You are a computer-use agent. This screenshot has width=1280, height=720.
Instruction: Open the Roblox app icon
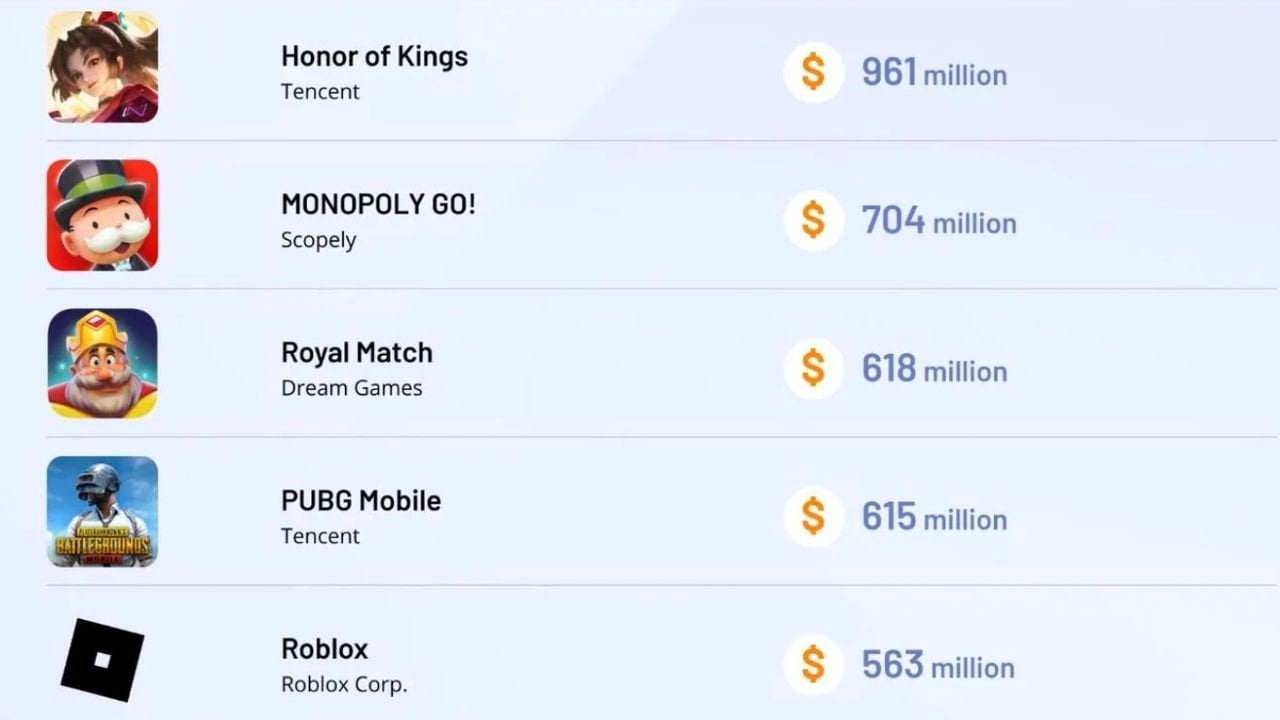pos(102,659)
